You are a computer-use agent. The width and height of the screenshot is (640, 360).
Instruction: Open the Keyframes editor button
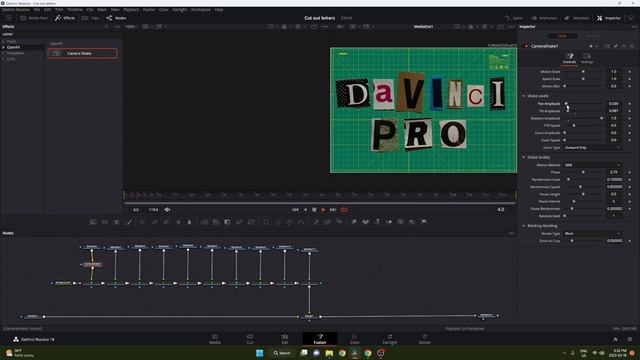[x=544, y=18]
